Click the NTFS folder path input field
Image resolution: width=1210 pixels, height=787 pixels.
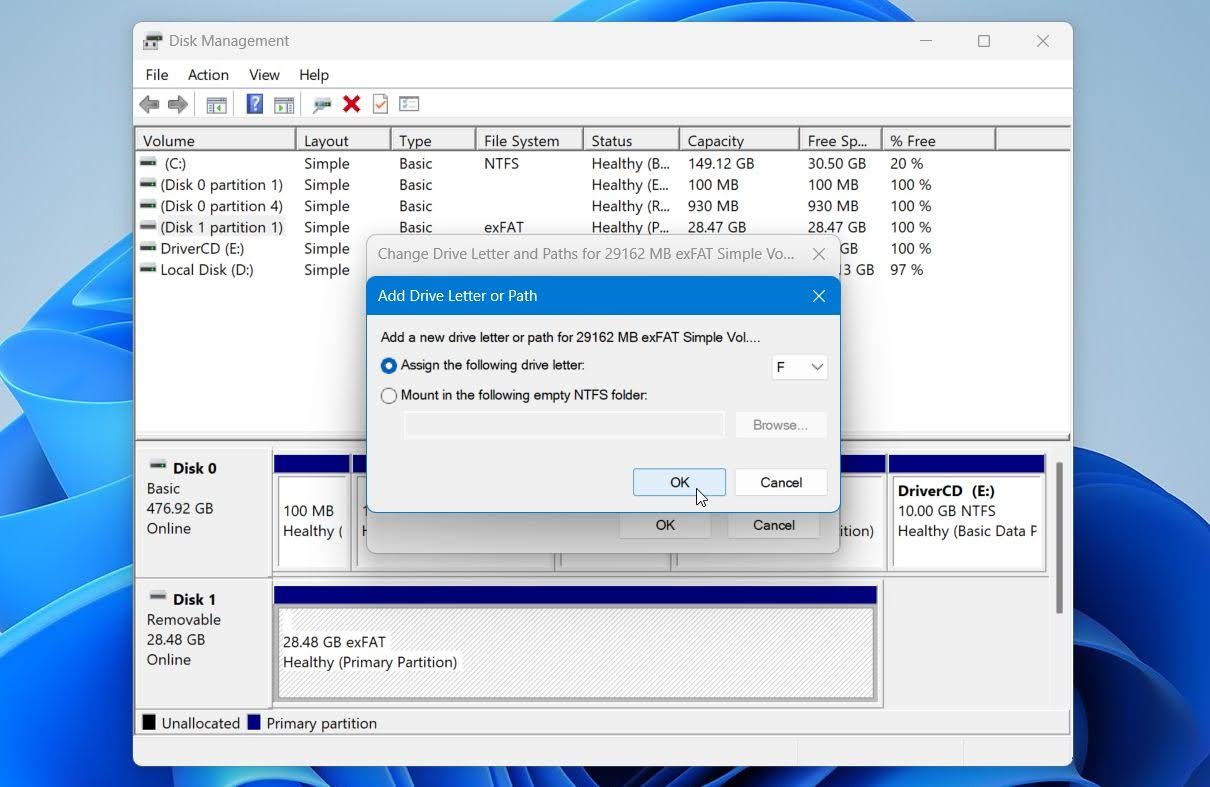pyautogui.click(x=564, y=425)
